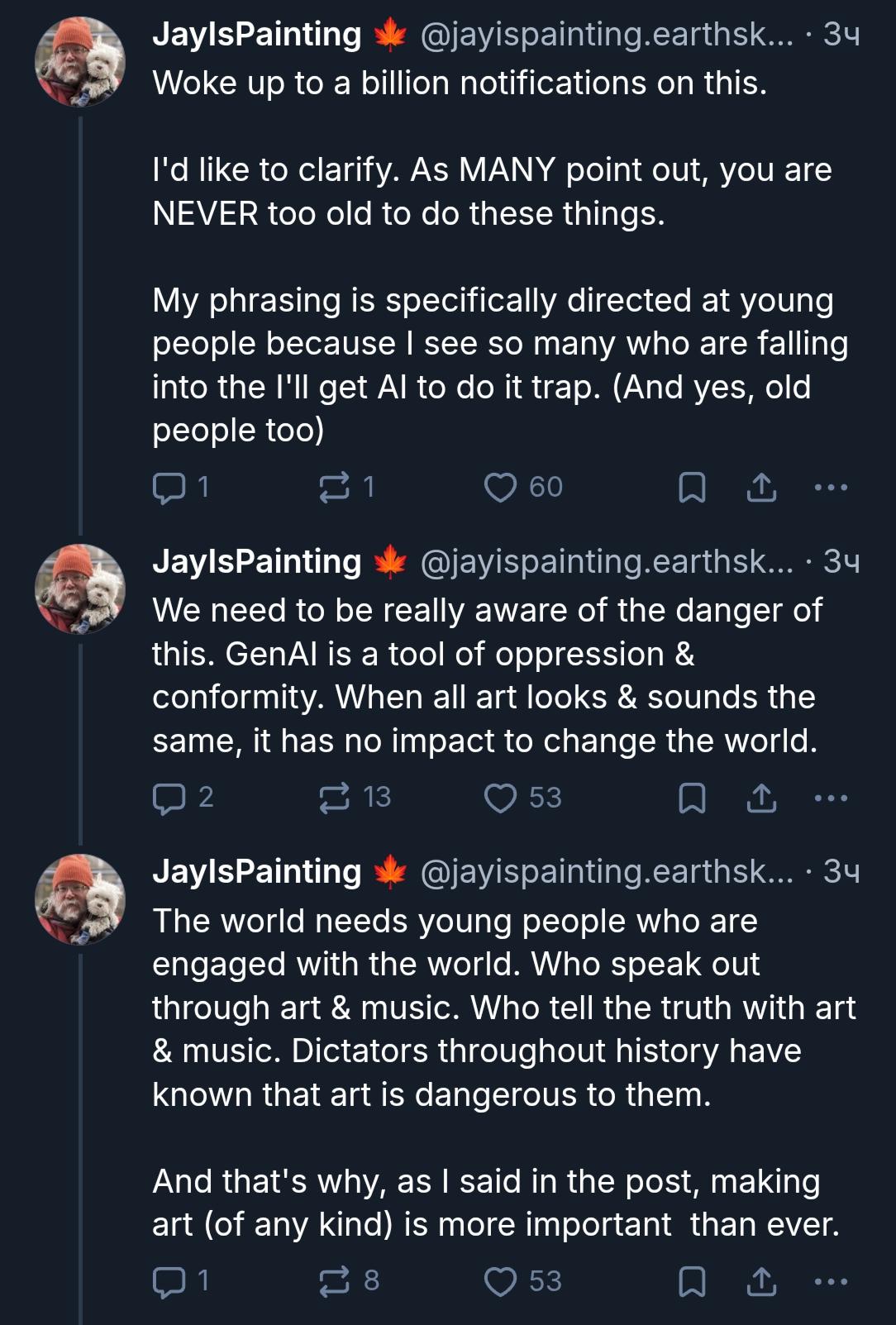Bookmark the "world needs young people" post
Screen dimensions: 896x1325
(691, 1281)
